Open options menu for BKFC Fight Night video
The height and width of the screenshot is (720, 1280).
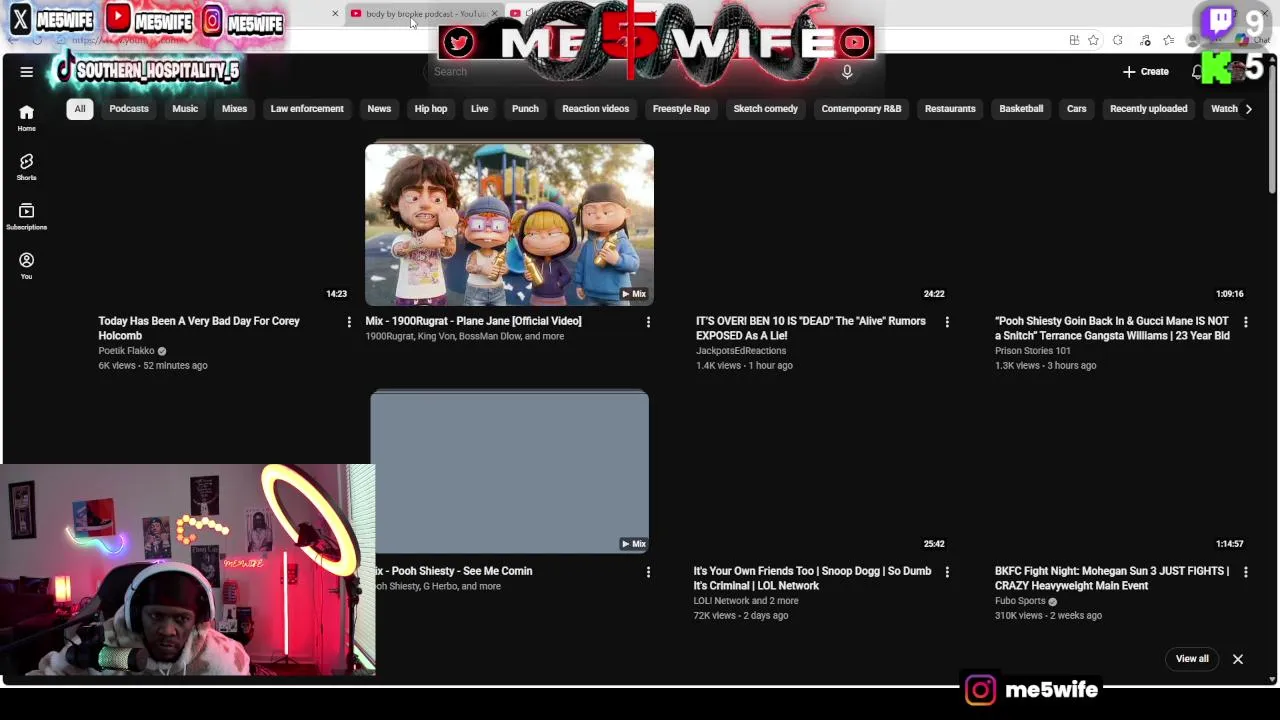(1246, 572)
